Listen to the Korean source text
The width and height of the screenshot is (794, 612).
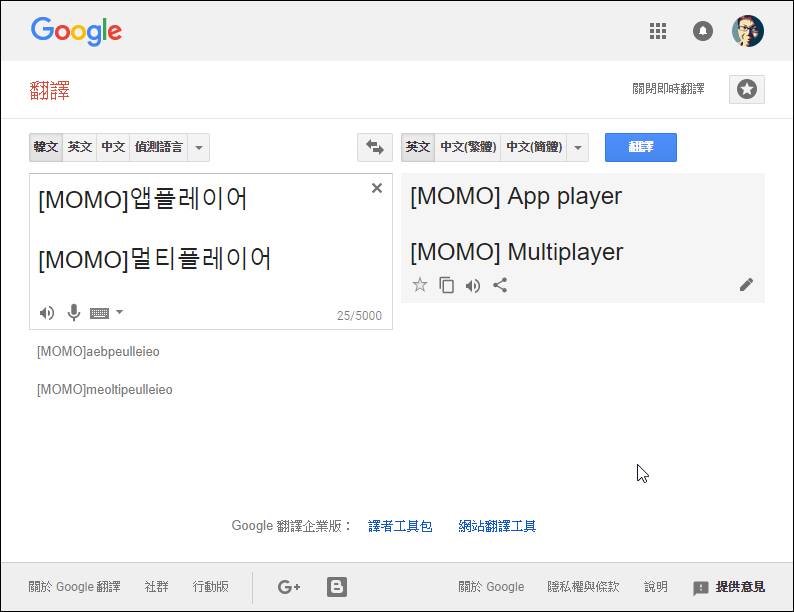tap(47, 313)
